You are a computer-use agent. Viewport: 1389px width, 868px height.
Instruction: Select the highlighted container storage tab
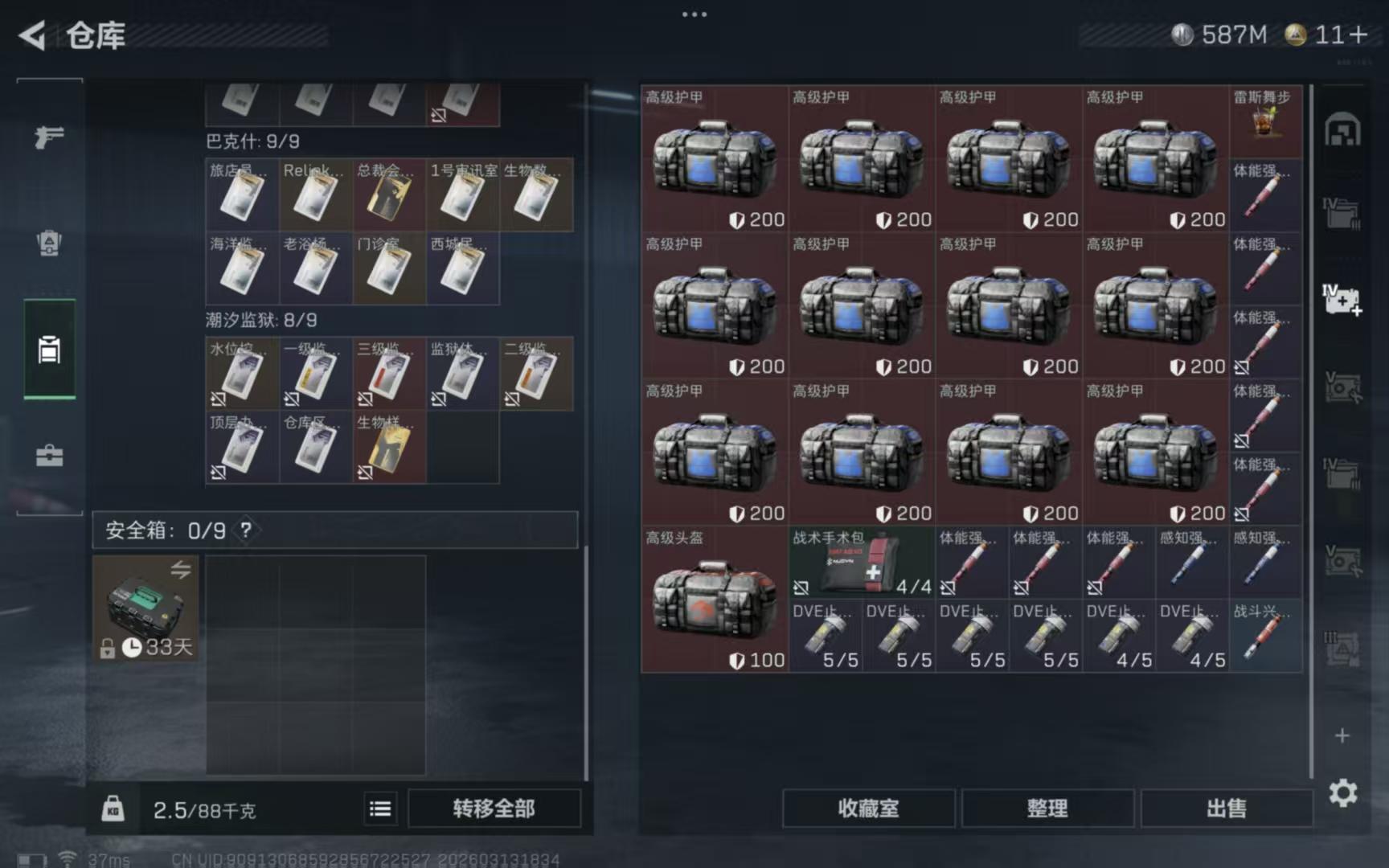50,350
